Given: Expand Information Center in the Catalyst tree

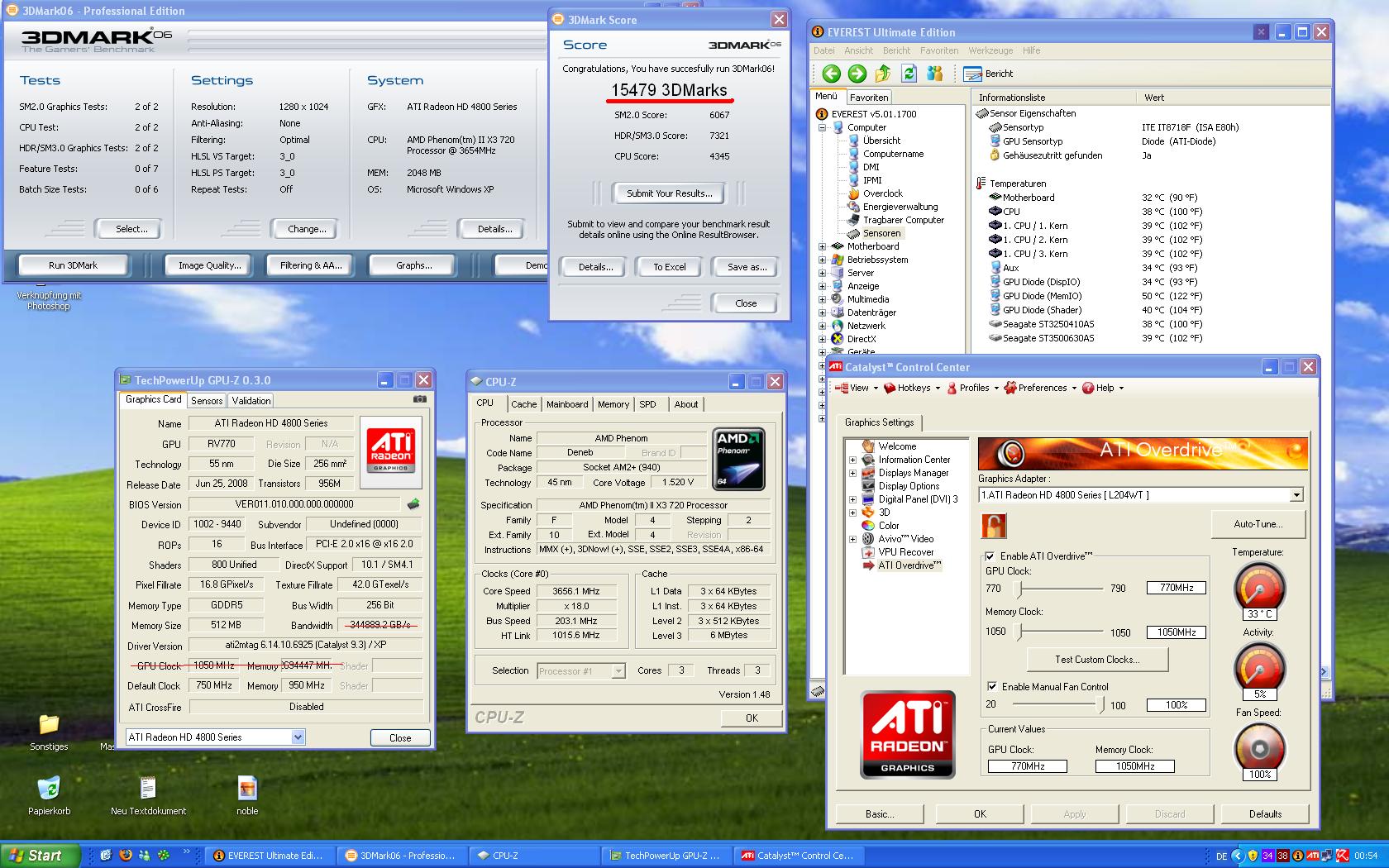Looking at the screenshot, I should click(852, 460).
